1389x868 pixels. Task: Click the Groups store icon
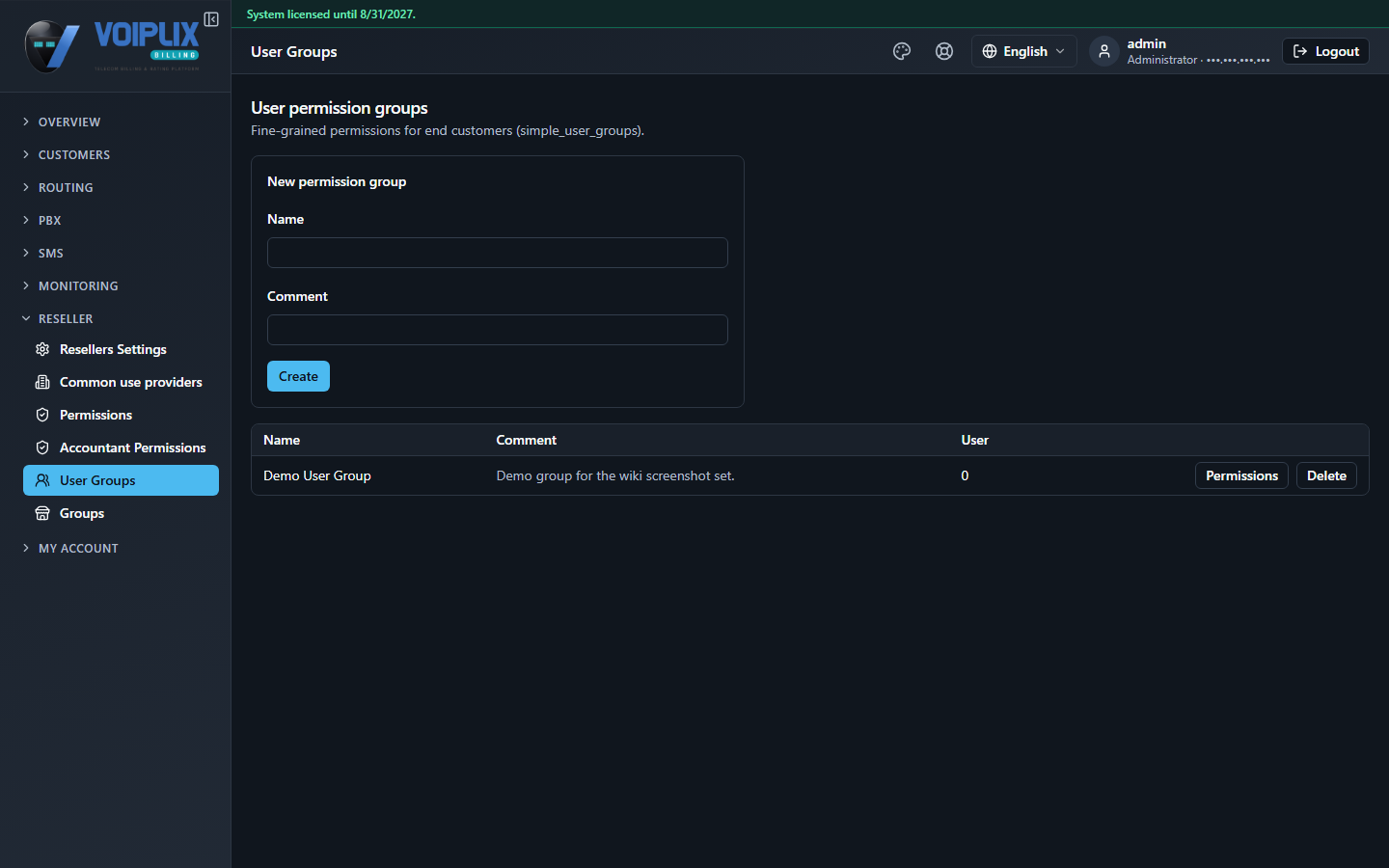pos(42,513)
